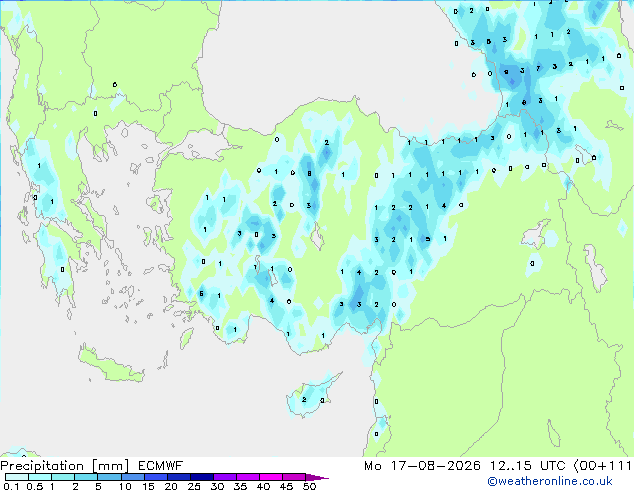Click the precipitation value 7 in the Caucasus

[538, 68]
